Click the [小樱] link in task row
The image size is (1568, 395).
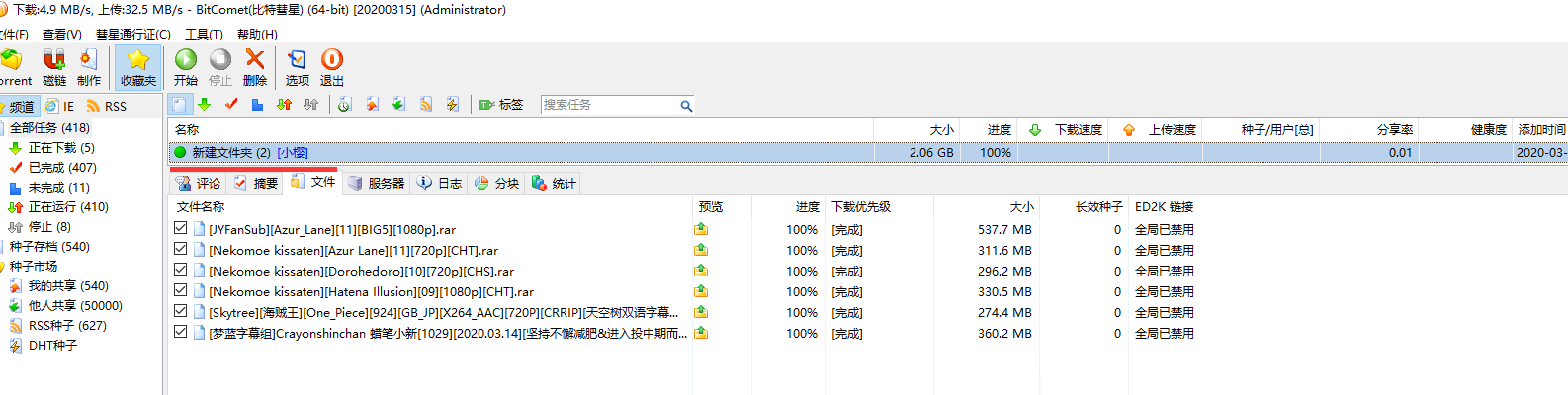pyautogui.click(x=293, y=153)
